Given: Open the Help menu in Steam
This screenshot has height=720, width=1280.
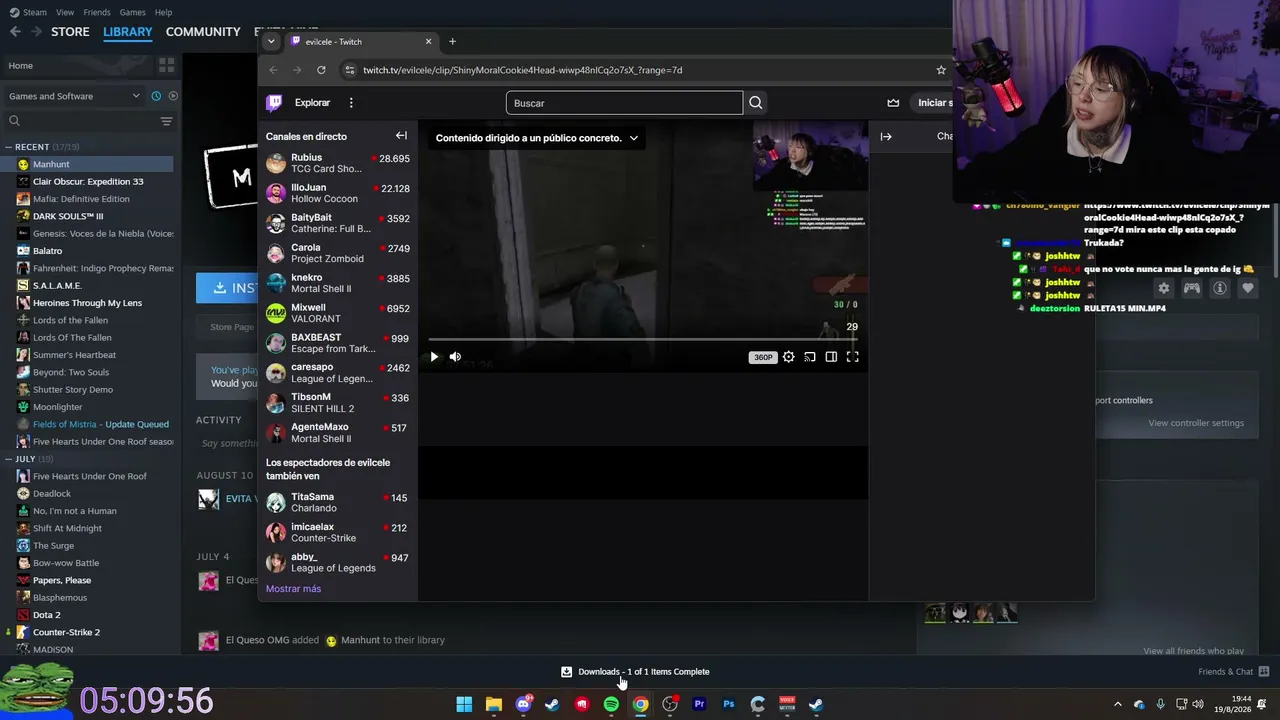Looking at the screenshot, I should pyautogui.click(x=163, y=12).
